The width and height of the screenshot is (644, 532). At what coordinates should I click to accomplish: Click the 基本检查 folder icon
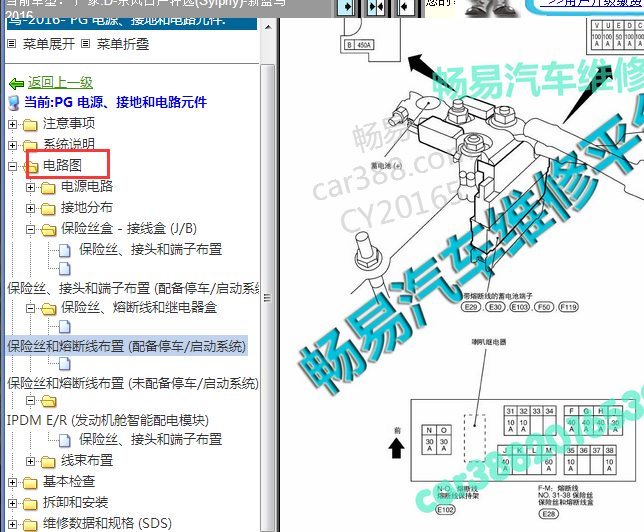click(30, 483)
